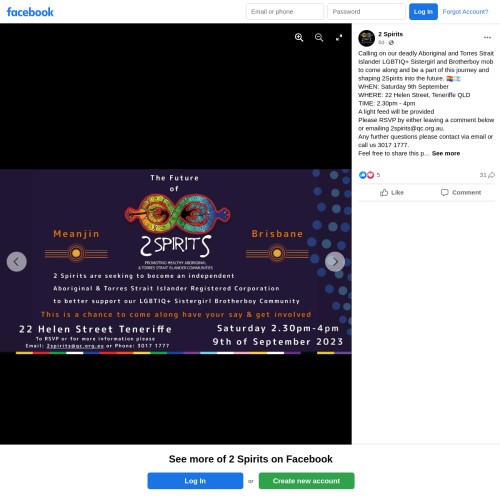Open the 2 Spirits profile picture

tap(366, 38)
